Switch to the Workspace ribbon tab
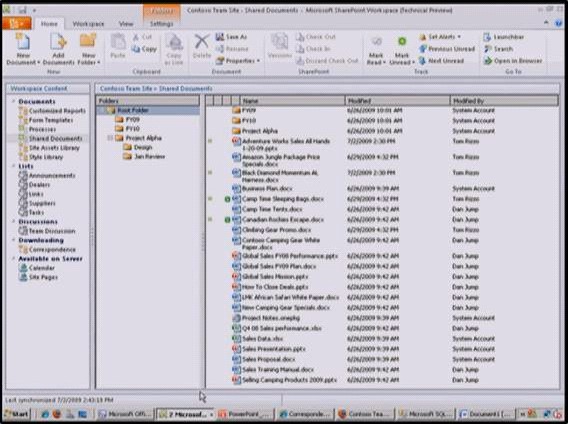568x424 pixels. [88, 24]
